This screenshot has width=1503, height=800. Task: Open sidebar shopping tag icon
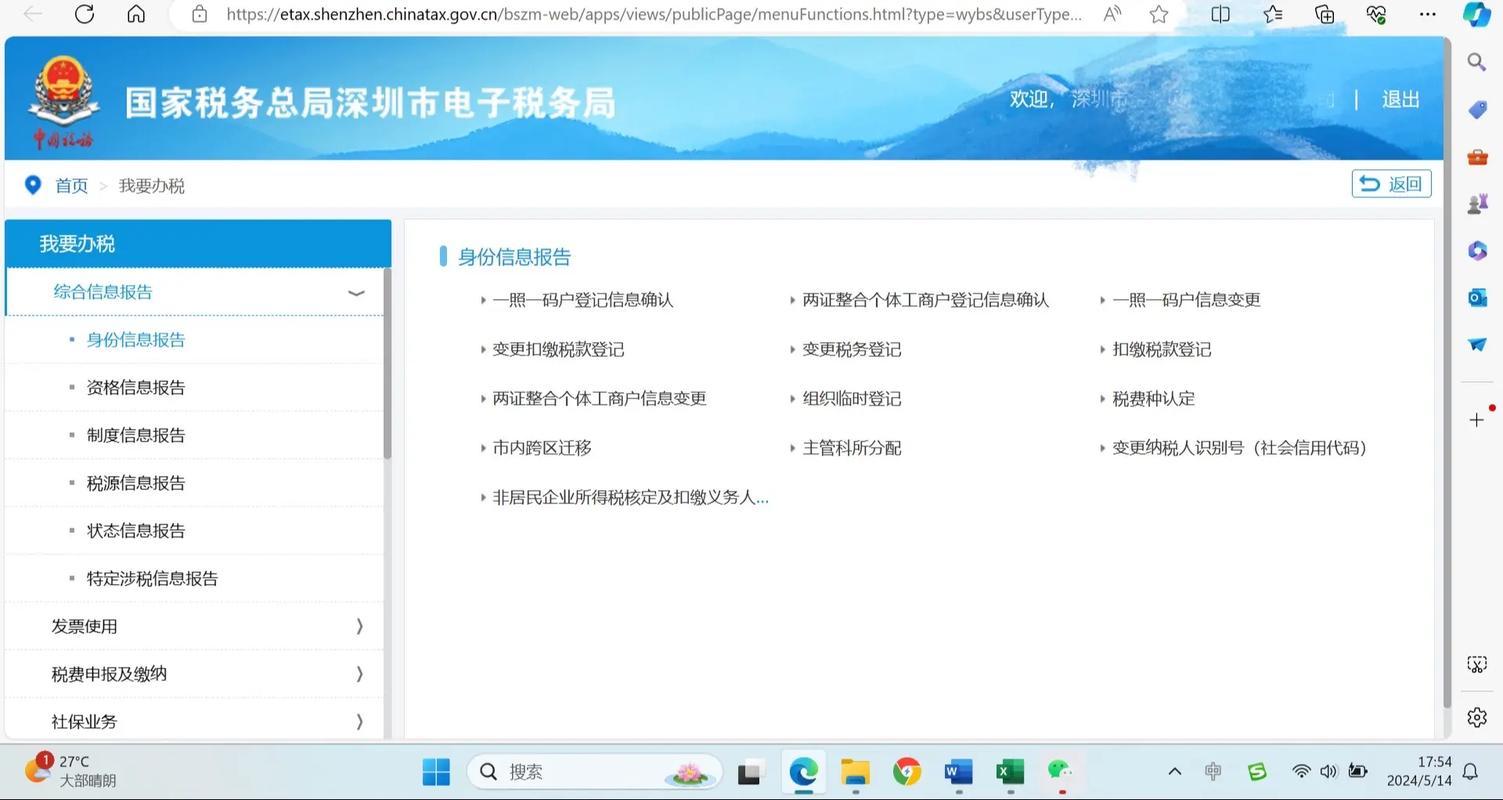pos(1477,109)
